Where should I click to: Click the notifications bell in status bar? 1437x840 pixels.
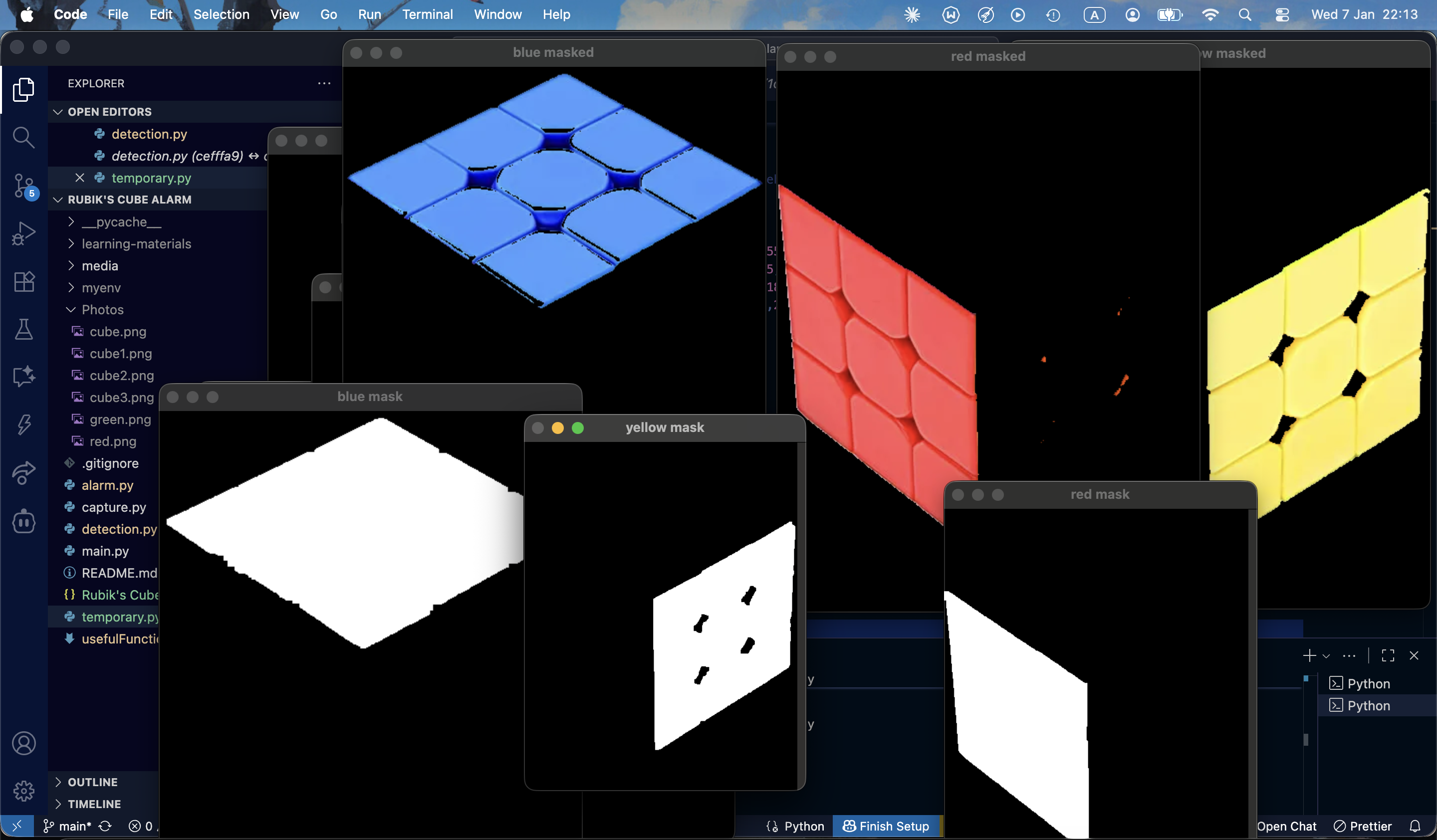(1415, 826)
